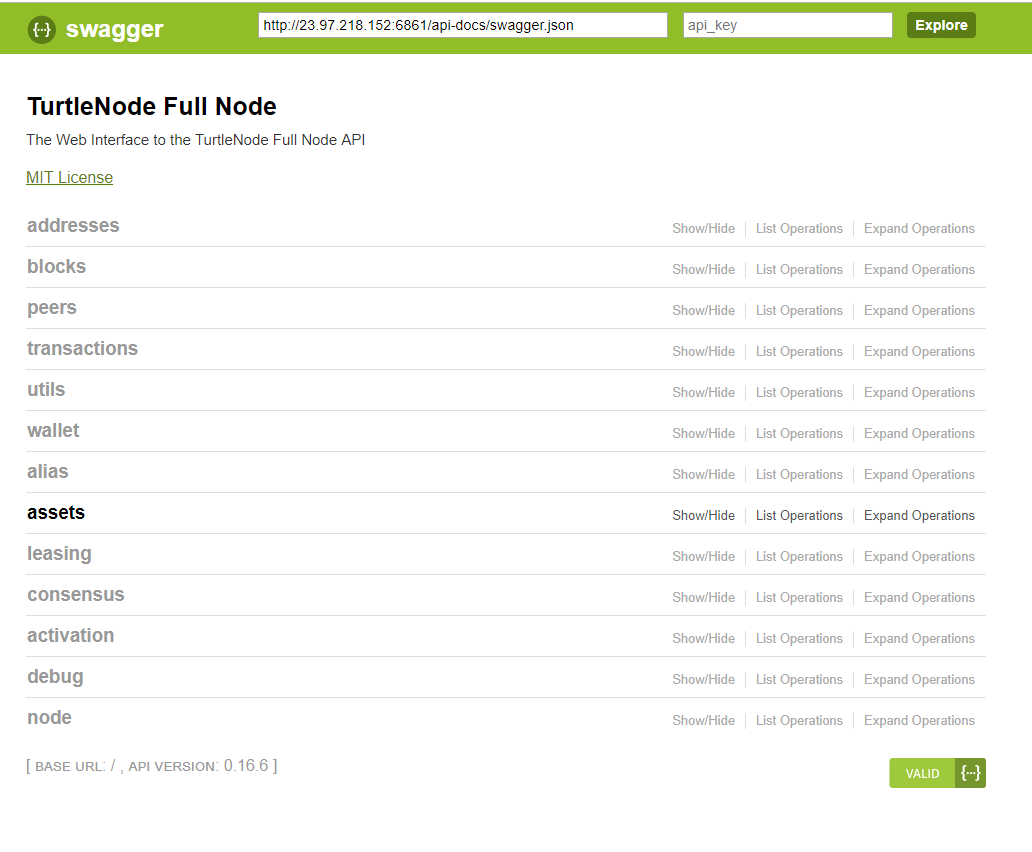Click the VALID badge
Screen dimensions: 1032x852
922,773
